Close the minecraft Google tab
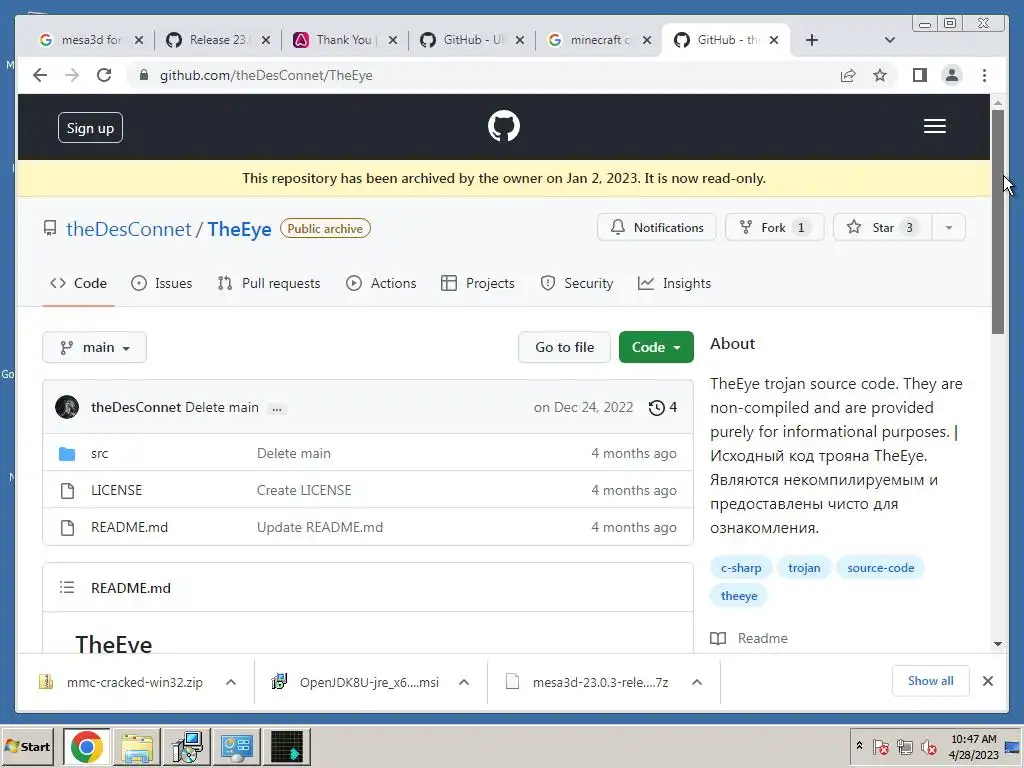The width and height of the screenshot is (1024, 768). (x=646, y=40)
